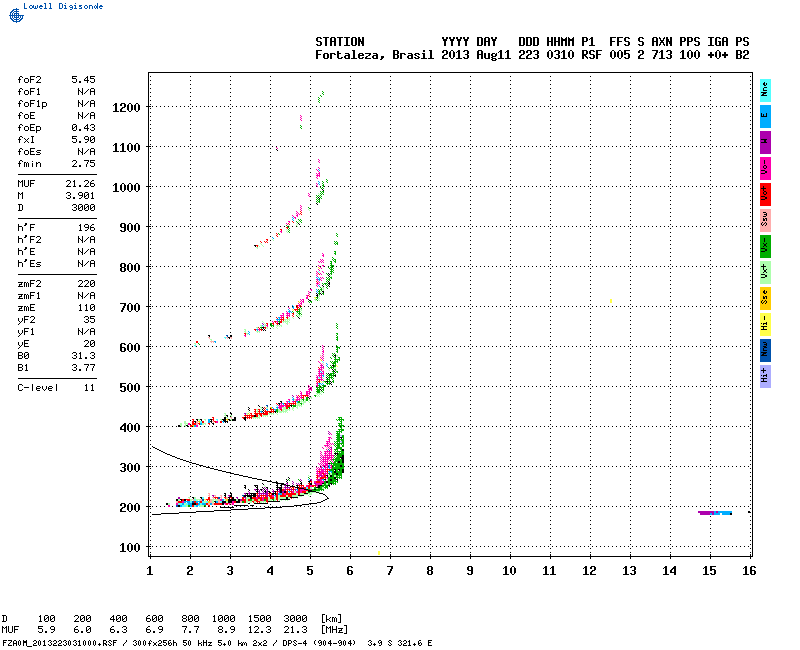Choose the Ssw pink legend swatch
This screenshot has height=650, width=800.
[x=765, y=220]
